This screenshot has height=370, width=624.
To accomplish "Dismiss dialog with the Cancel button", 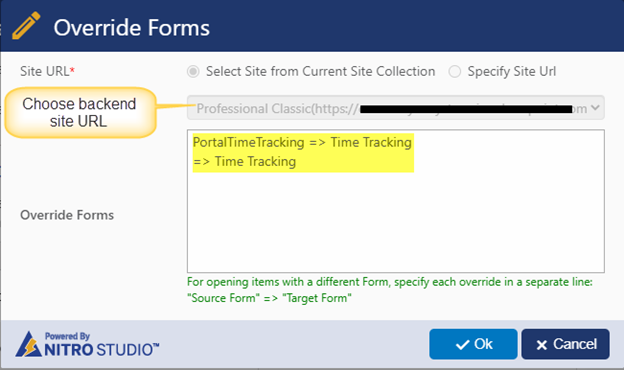I will pyautogui.click(x=566, y=344).
